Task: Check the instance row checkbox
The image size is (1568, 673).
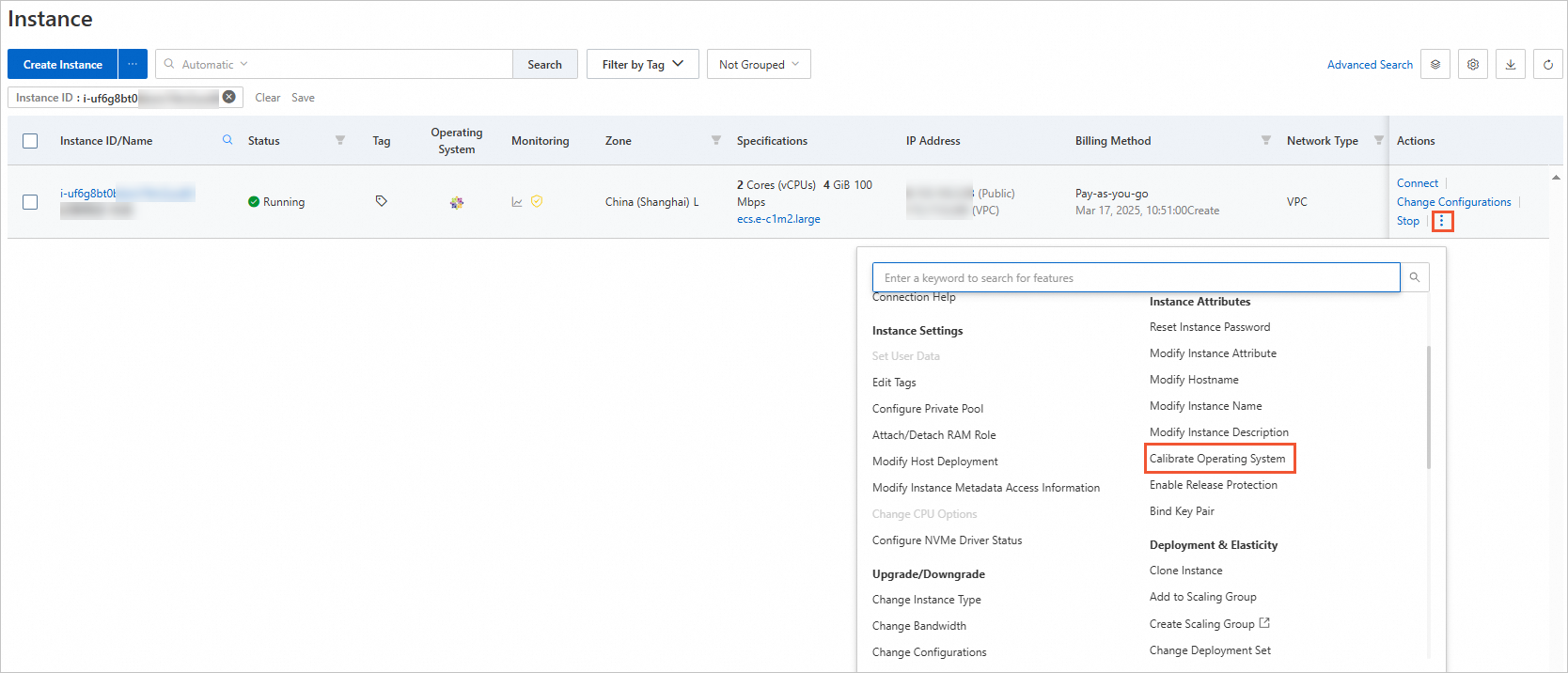Action: 30,202
